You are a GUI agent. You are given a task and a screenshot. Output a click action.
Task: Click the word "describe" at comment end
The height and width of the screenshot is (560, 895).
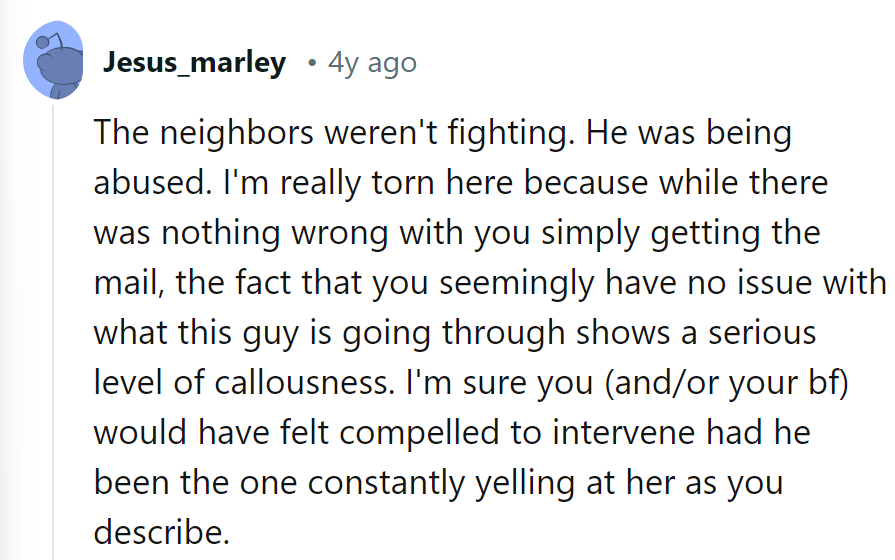(161, 530)
